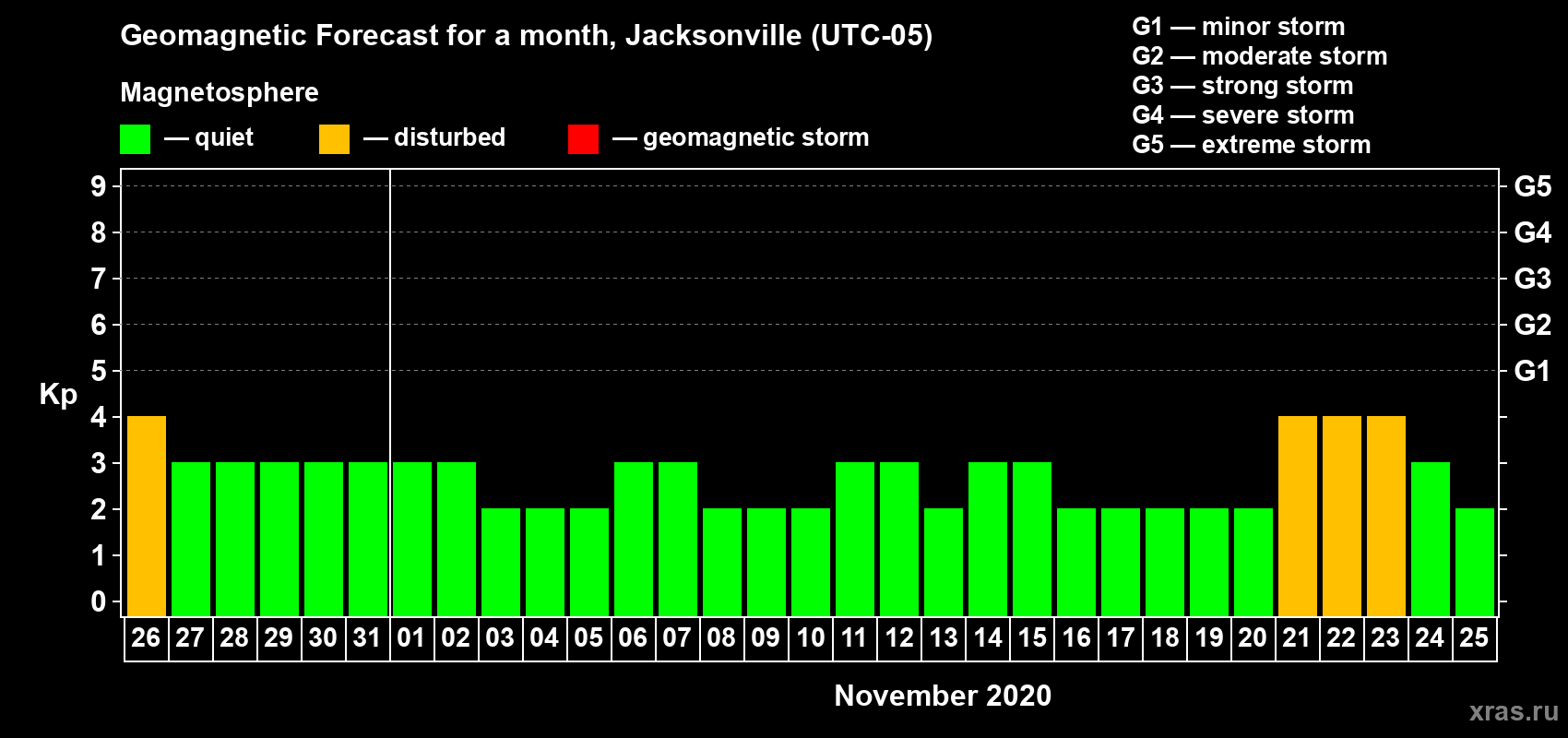Click date label 12 on the axis
Screen dimensions: 1568x738
tap(899, 637)
